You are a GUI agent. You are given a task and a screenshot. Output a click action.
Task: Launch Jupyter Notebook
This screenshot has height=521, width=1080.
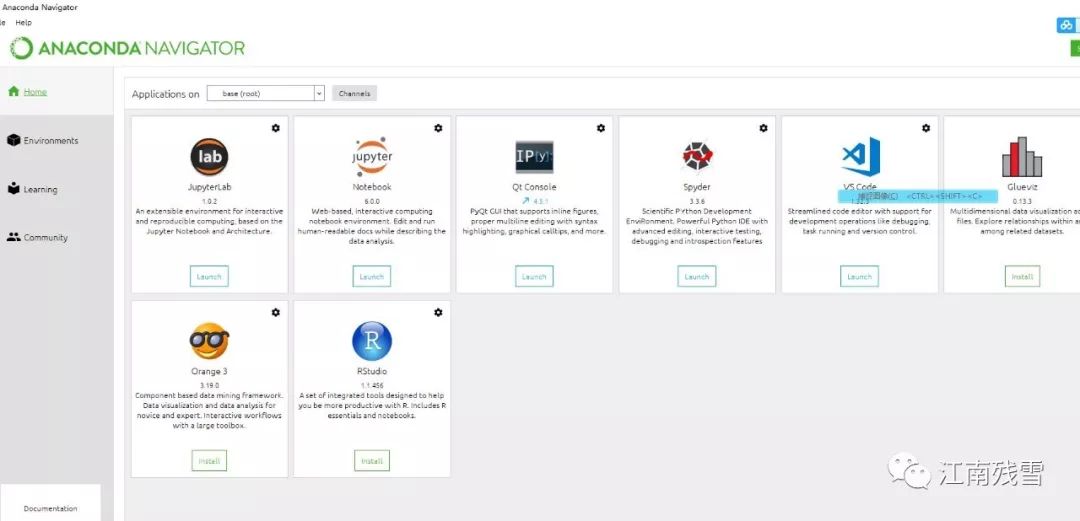pyautogui.click(x=372, y=276)
